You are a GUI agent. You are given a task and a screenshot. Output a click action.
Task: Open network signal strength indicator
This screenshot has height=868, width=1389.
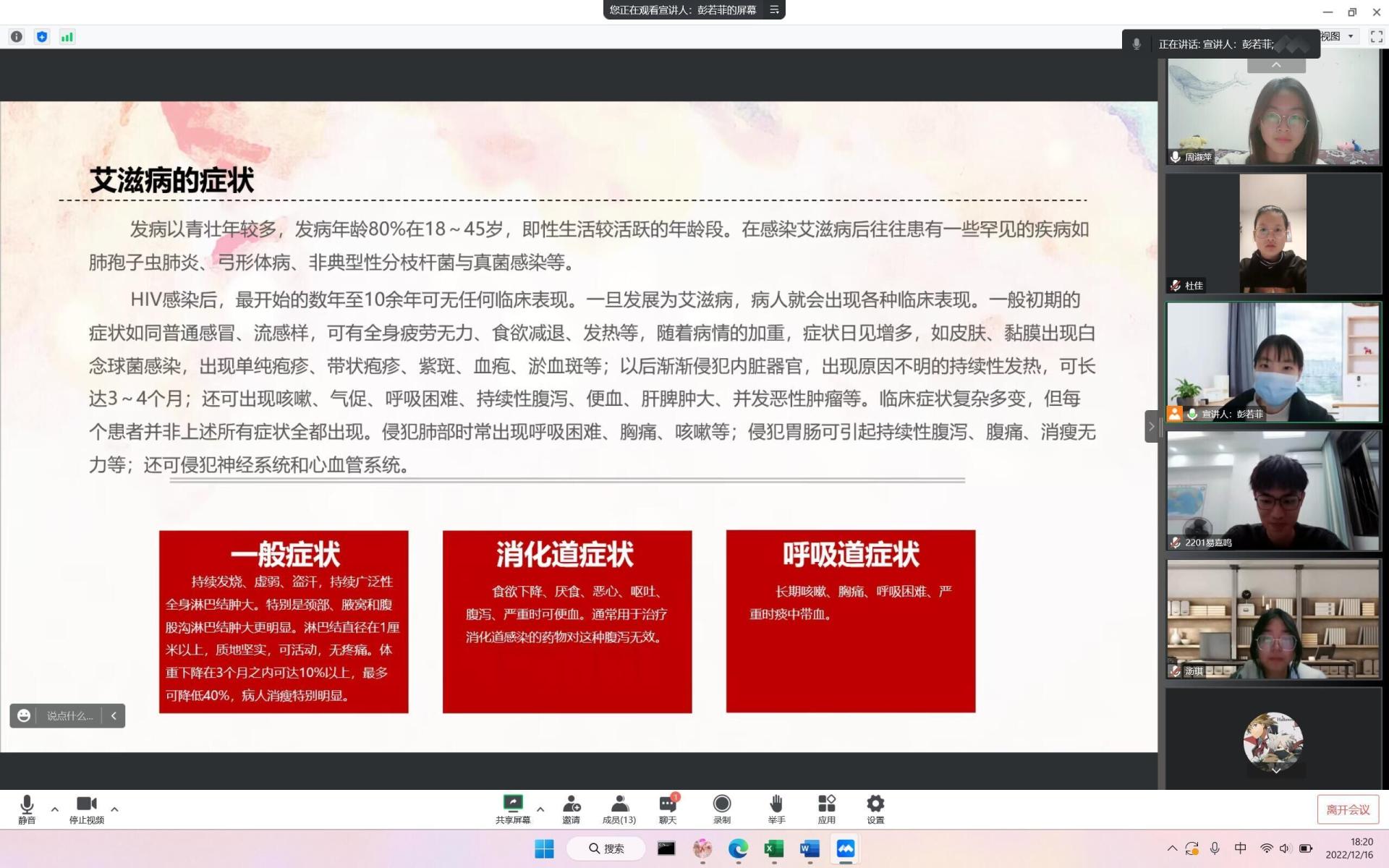click(67, 37)
